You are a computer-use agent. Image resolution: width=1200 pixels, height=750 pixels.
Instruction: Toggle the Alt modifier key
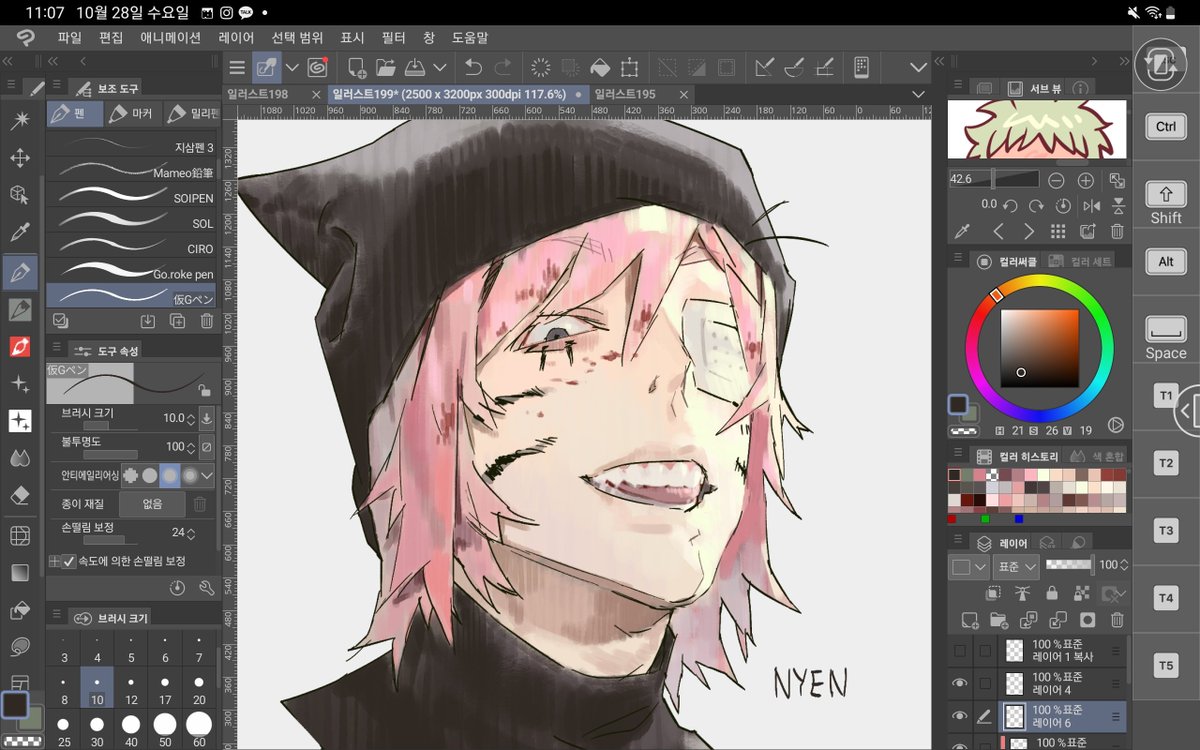coord(1166,262)
